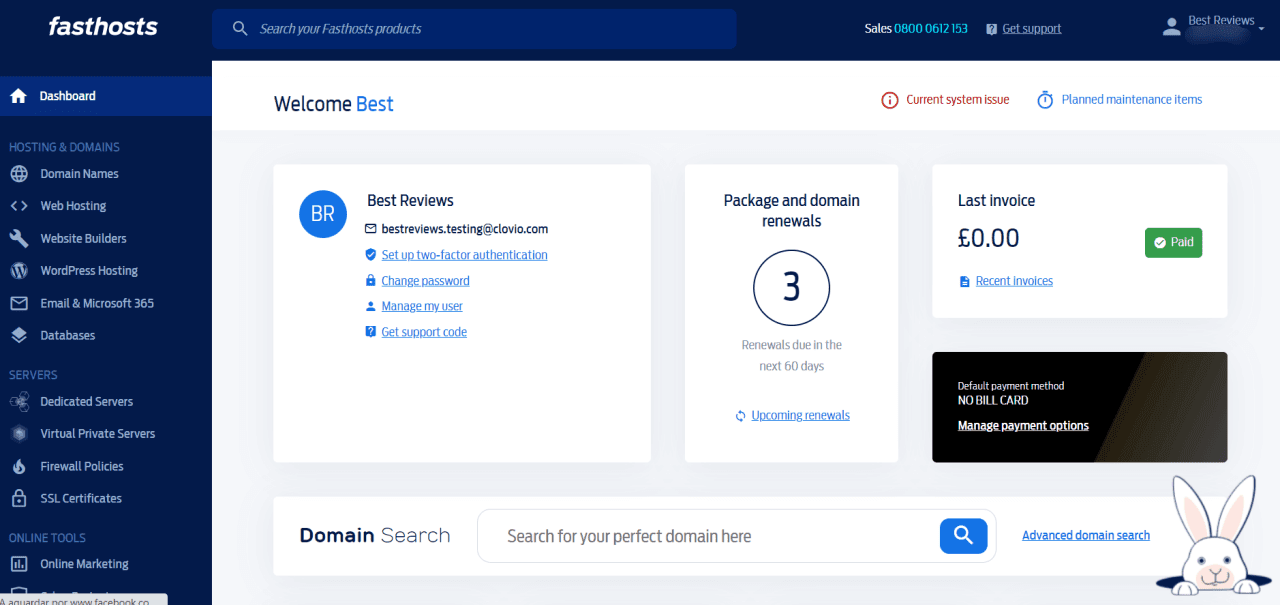
Task: Click the icon beside Get support code
Action: (x=370, y=332)
